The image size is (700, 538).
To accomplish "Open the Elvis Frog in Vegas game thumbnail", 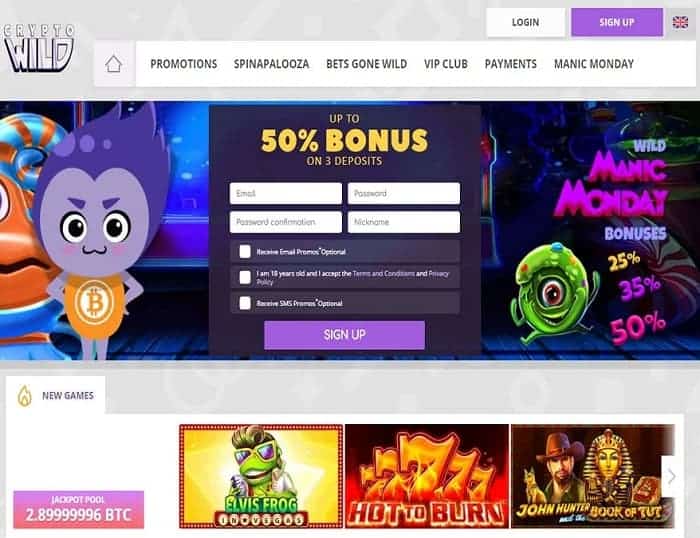I will [x=261, y=476].
